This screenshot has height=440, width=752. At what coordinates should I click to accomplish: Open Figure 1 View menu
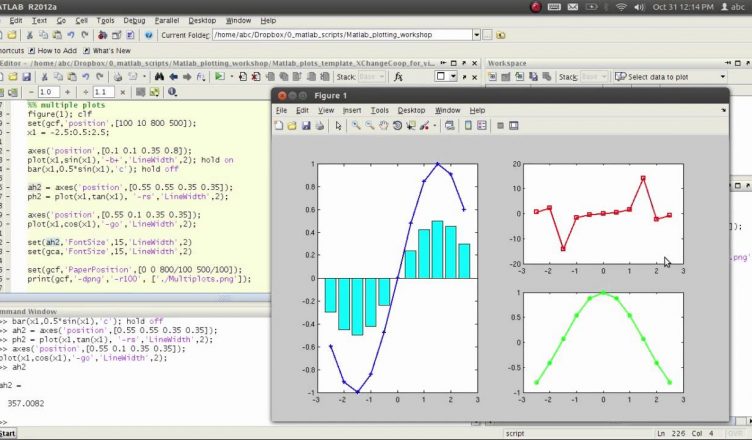326,110
